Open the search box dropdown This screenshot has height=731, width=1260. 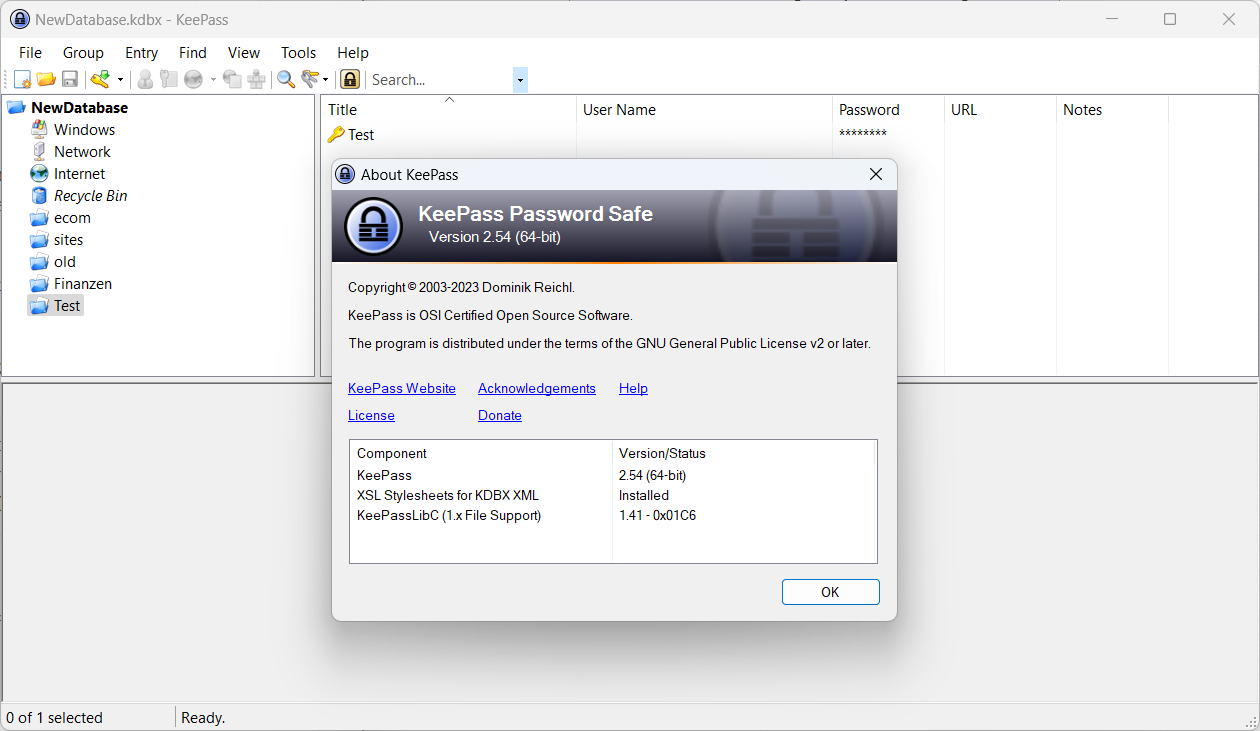pyautogui.click(x=519, y=79)
